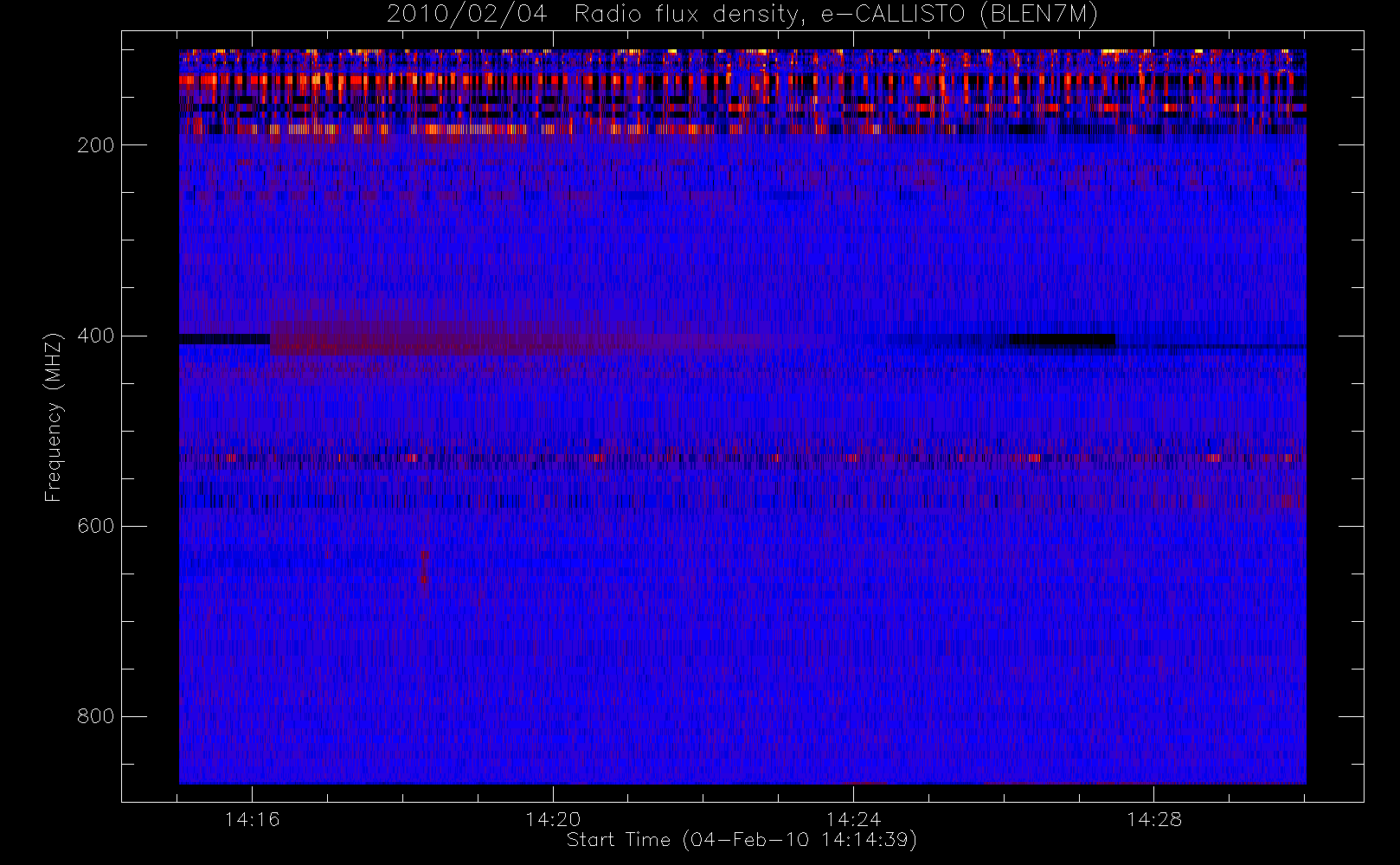This screenshot has width=1400, height=865.
Task: Select the 200 frequency axis label
Action: (x=95, y=145)
